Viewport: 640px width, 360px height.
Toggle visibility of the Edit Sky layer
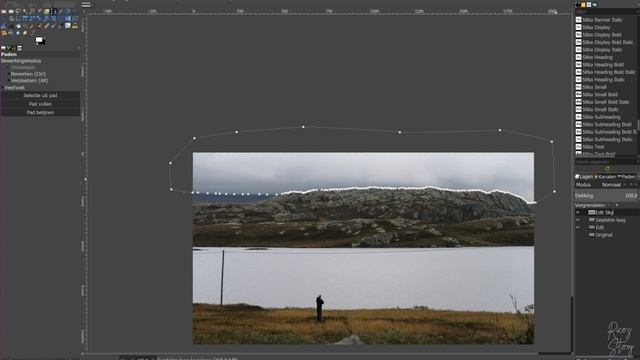pyautogui.click(x=578, y=212)
